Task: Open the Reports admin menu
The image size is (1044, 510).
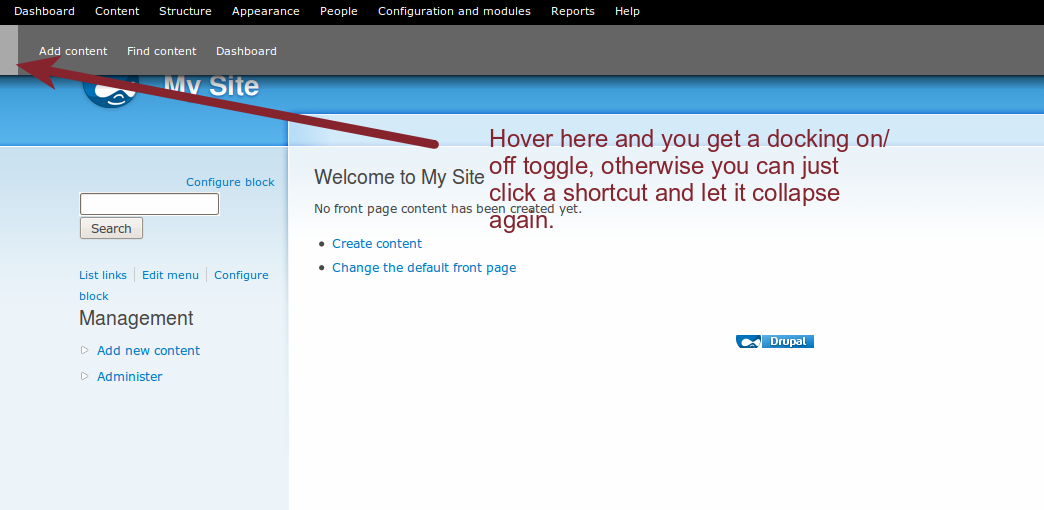Action: pyautogui.click(x=573, y=11)
